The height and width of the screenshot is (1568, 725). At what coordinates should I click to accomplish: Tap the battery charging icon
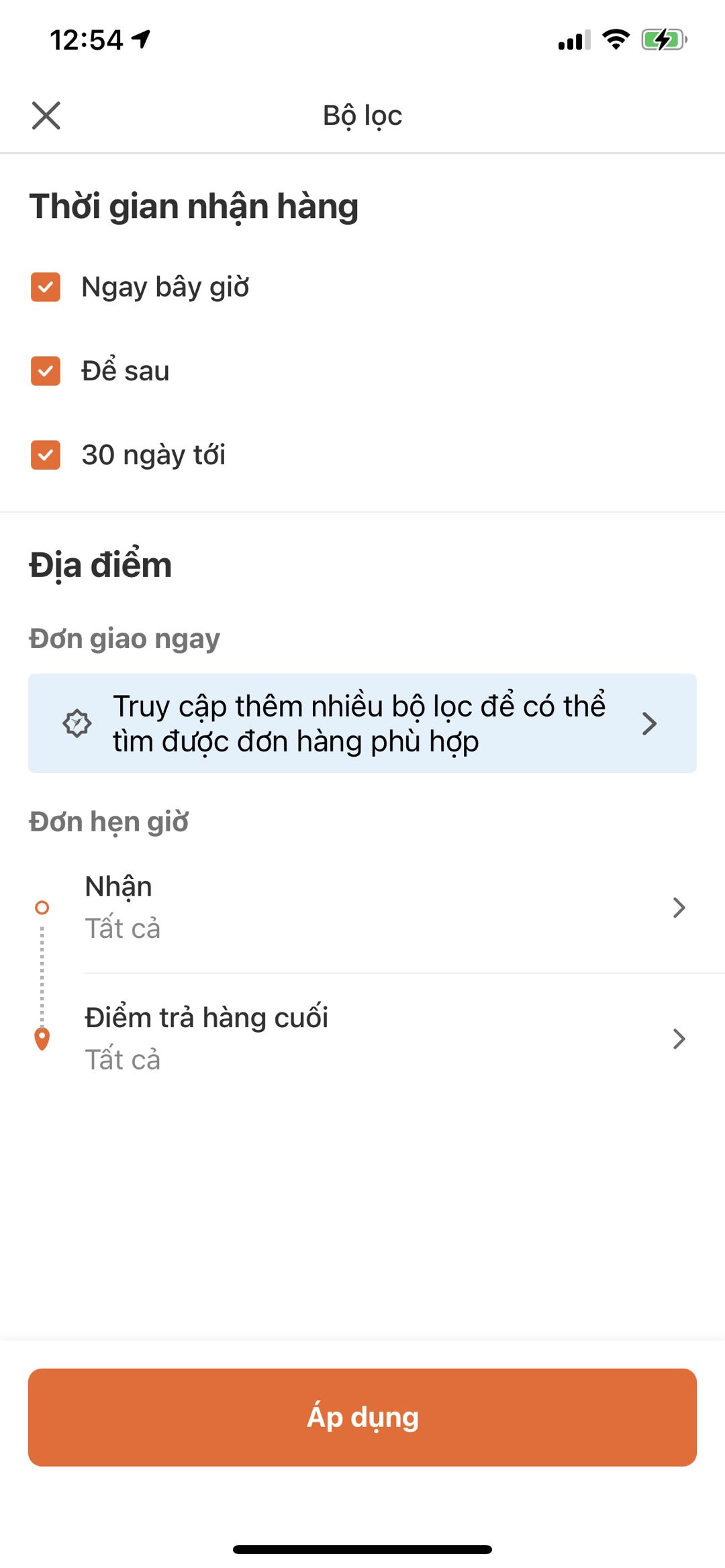[664, 40]
